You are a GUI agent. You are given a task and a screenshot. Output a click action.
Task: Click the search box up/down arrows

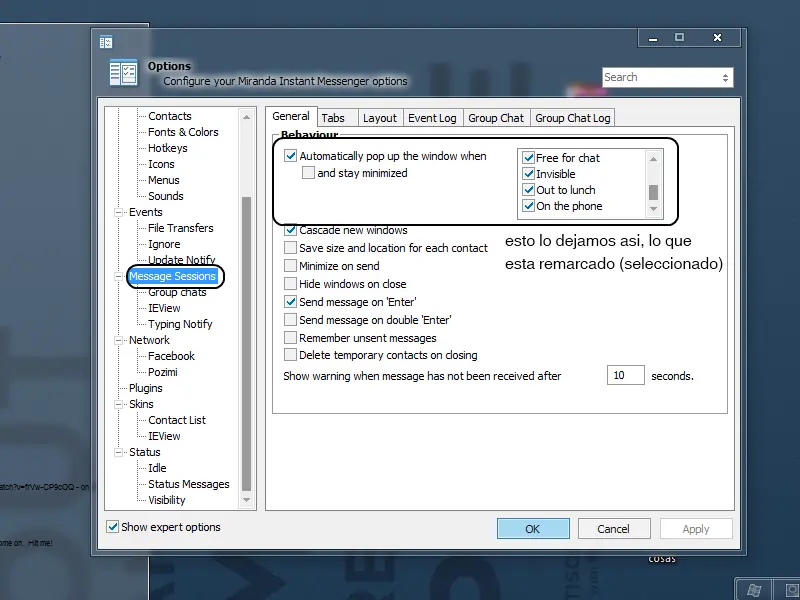(x=725, y=78)
